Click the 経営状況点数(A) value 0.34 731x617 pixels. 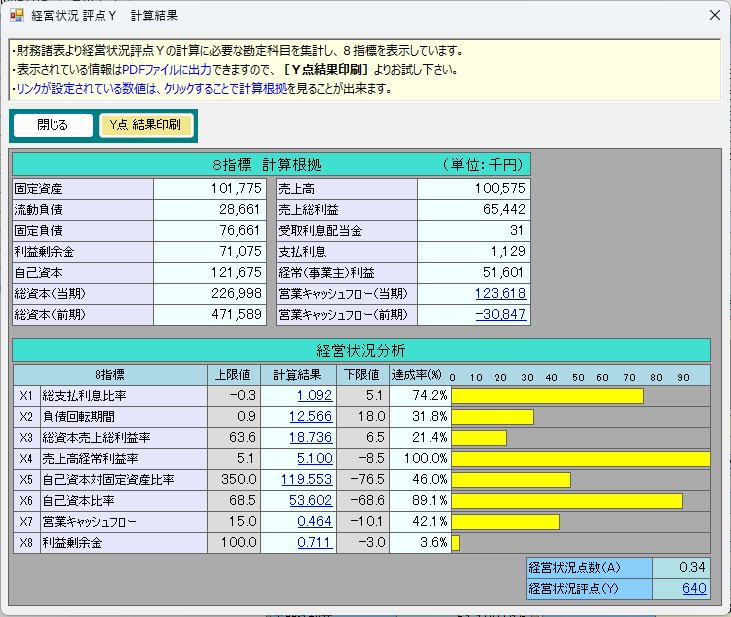[x=682, y=568]
